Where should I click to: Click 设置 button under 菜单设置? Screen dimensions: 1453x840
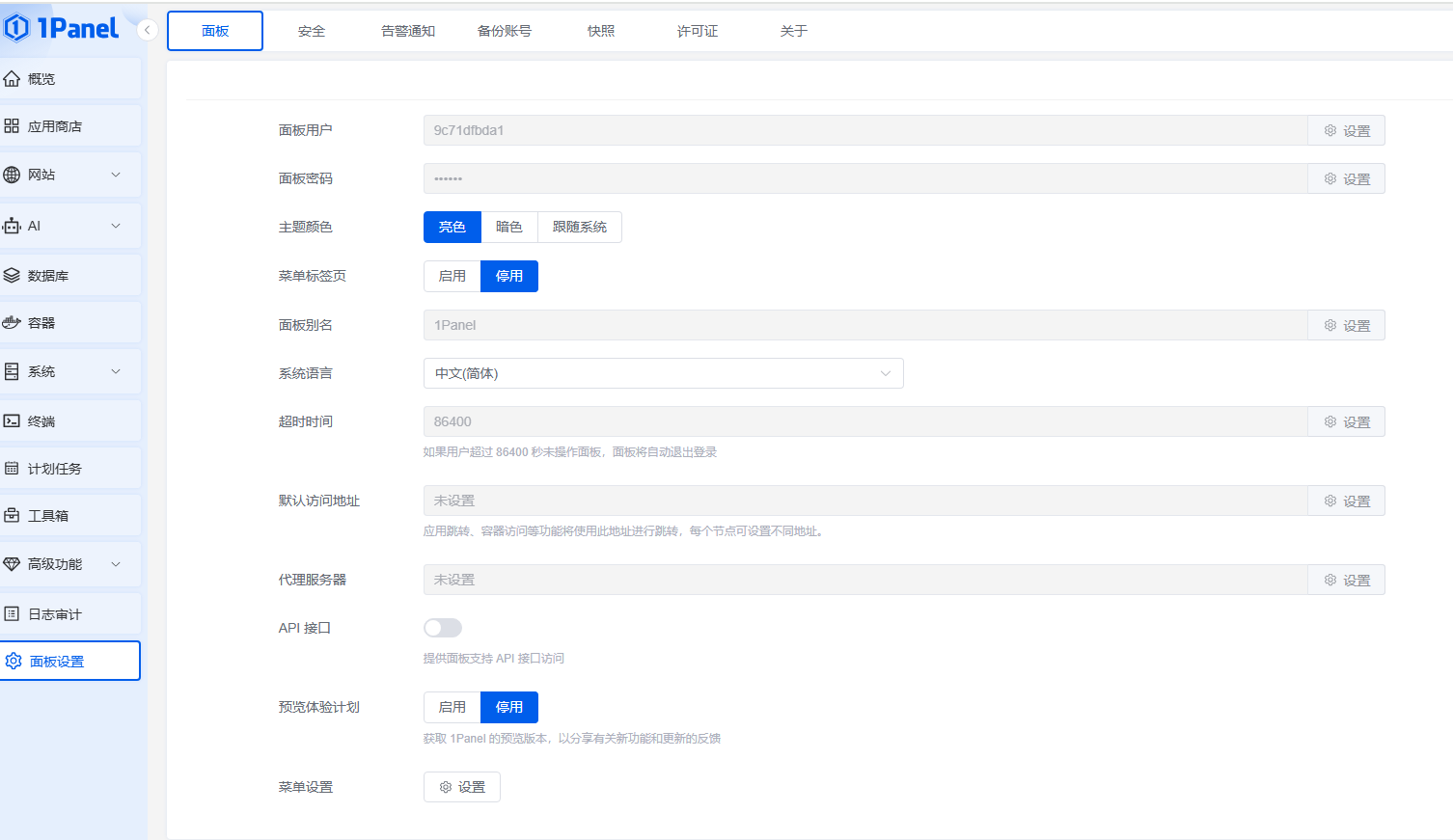[x=462, y=787]
